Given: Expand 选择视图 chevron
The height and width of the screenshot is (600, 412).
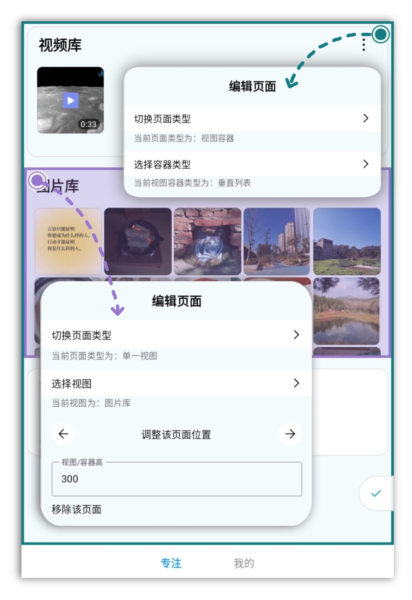Looking at the screenshot, I should (296, 383).
